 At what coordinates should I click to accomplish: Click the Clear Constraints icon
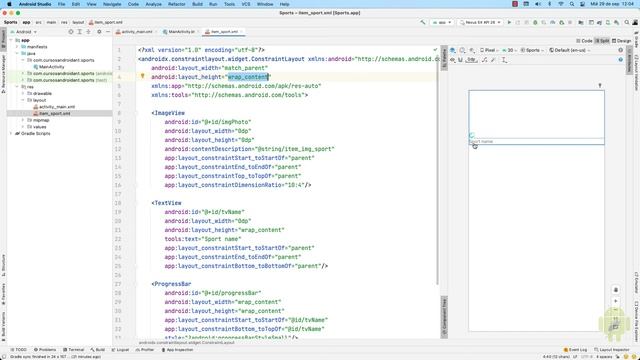[484, 60]
